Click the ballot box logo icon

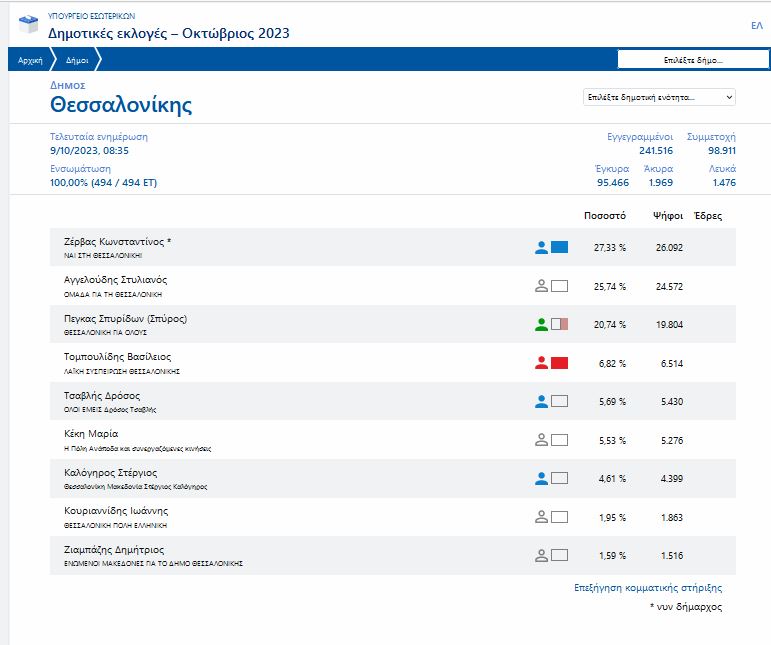(27, 25)
